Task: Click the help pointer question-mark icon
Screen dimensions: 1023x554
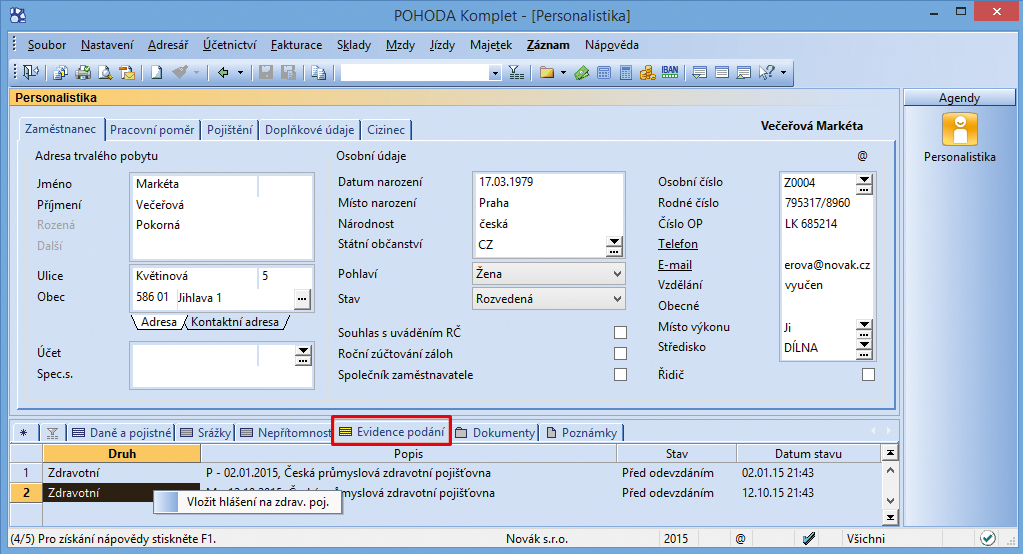Action: pos(767,72)
